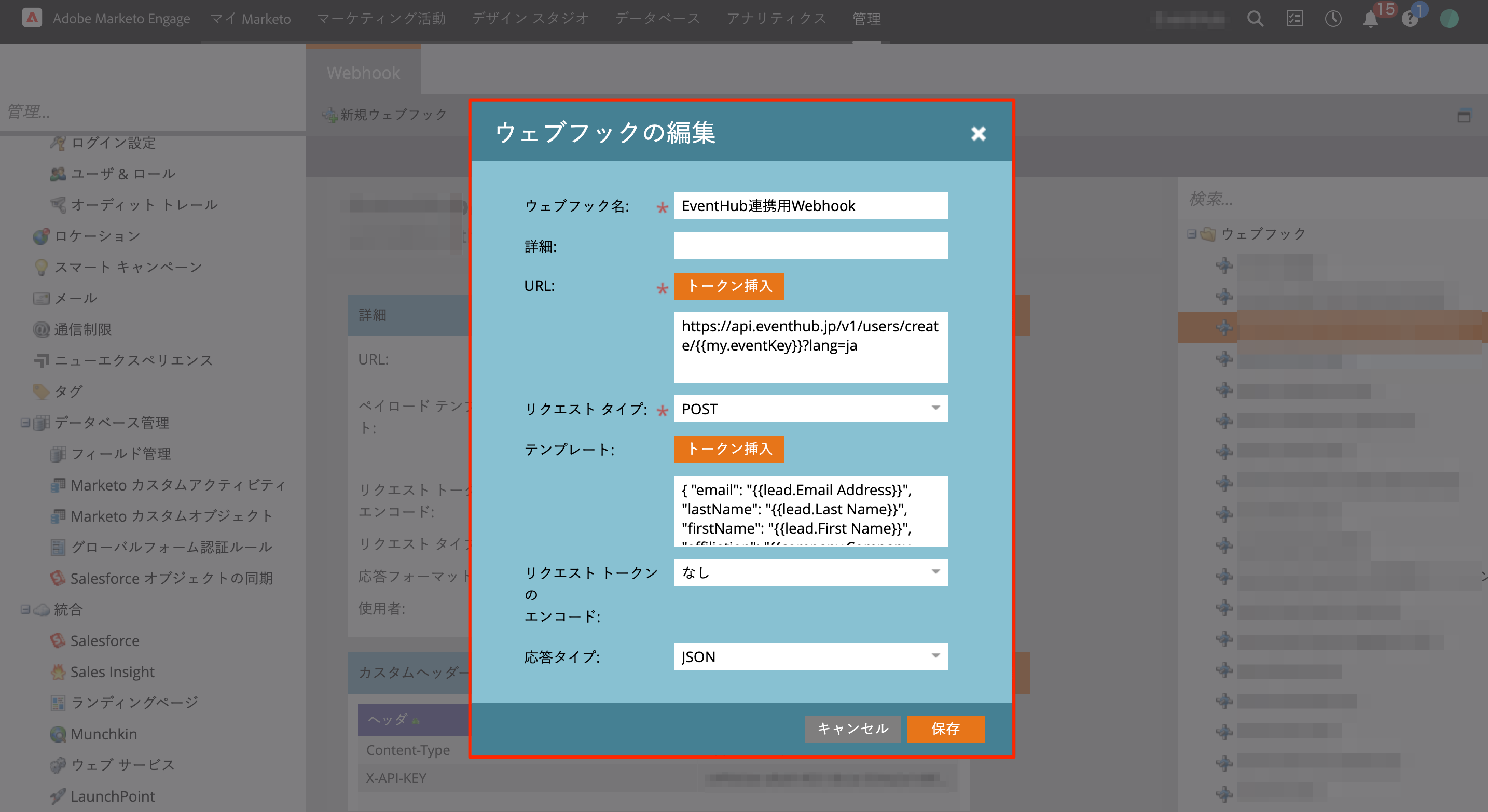This screenshot has height=812, width=1488.
Task: Collapse the 統合 tree node
Action: (x=25, y=609)
